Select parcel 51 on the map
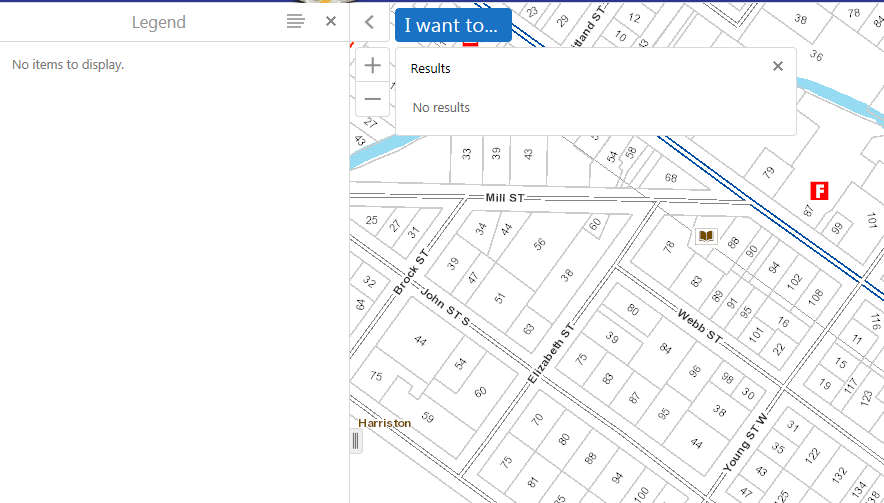The height and width of the screenshot is (503, 884). [x=500, y=298]
